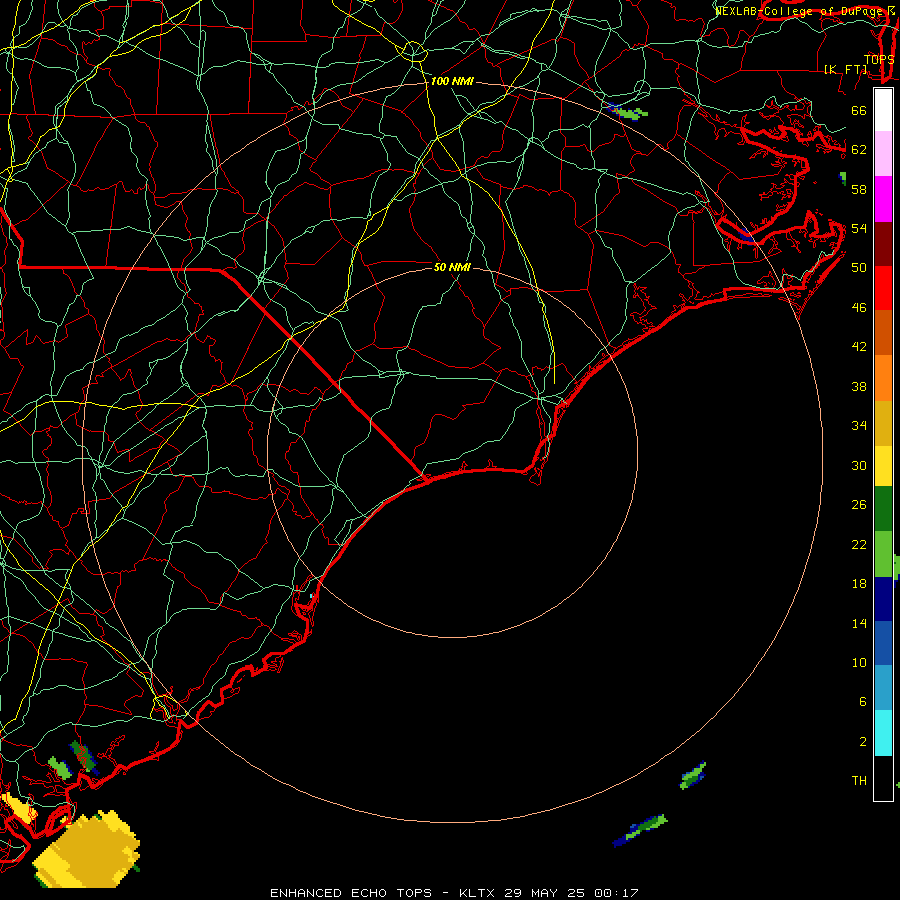
Task: Click the "54" legend value
Action: coord(859,228)
